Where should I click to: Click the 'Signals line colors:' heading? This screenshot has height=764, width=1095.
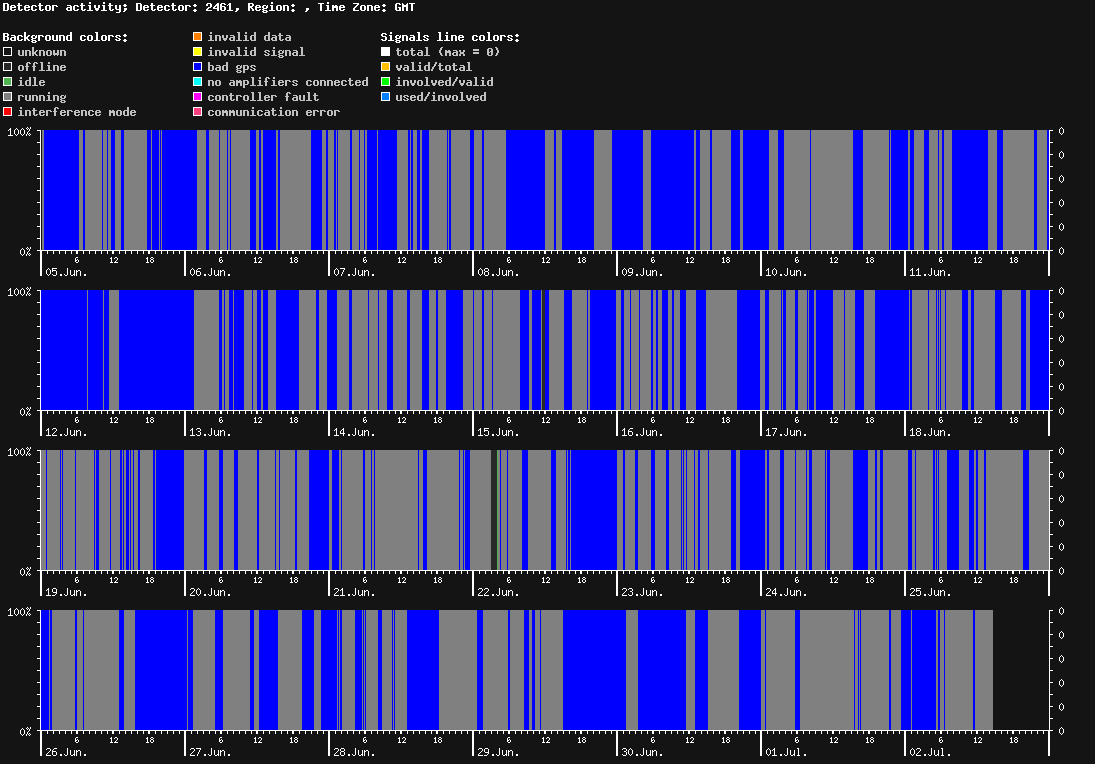coord(450,37)
